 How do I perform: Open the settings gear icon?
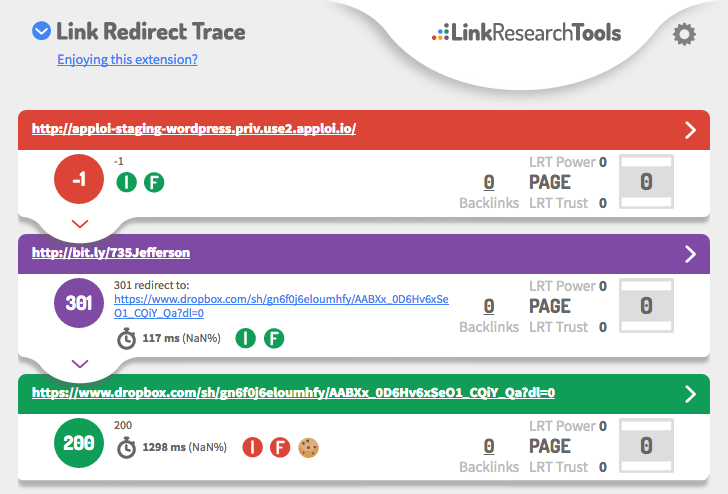click(684, 34)
